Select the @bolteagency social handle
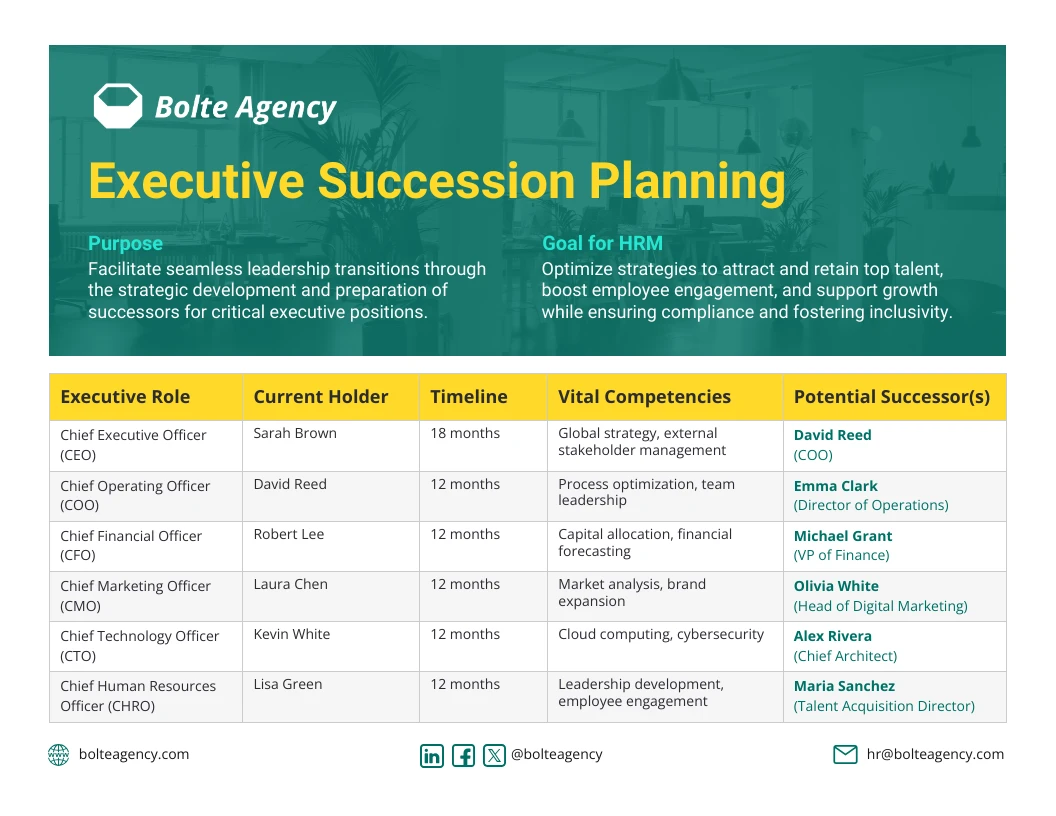 click(557, 754)
